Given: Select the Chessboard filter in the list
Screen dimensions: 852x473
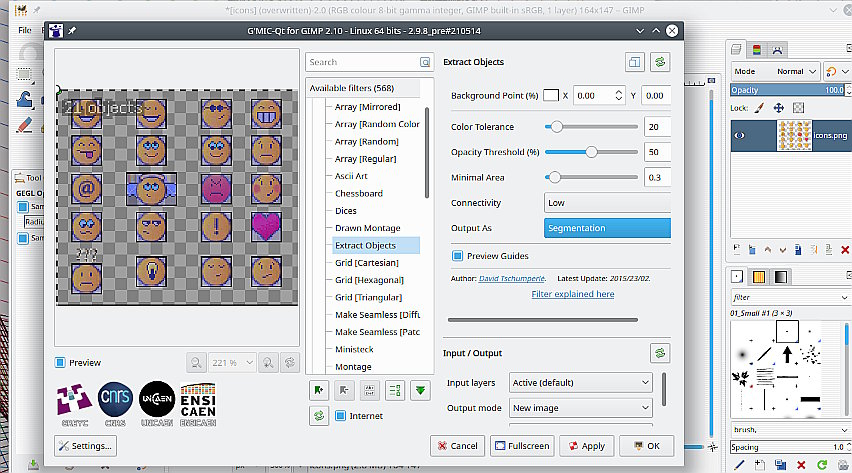Looking at the screenshot, I should tap(359, 193).
